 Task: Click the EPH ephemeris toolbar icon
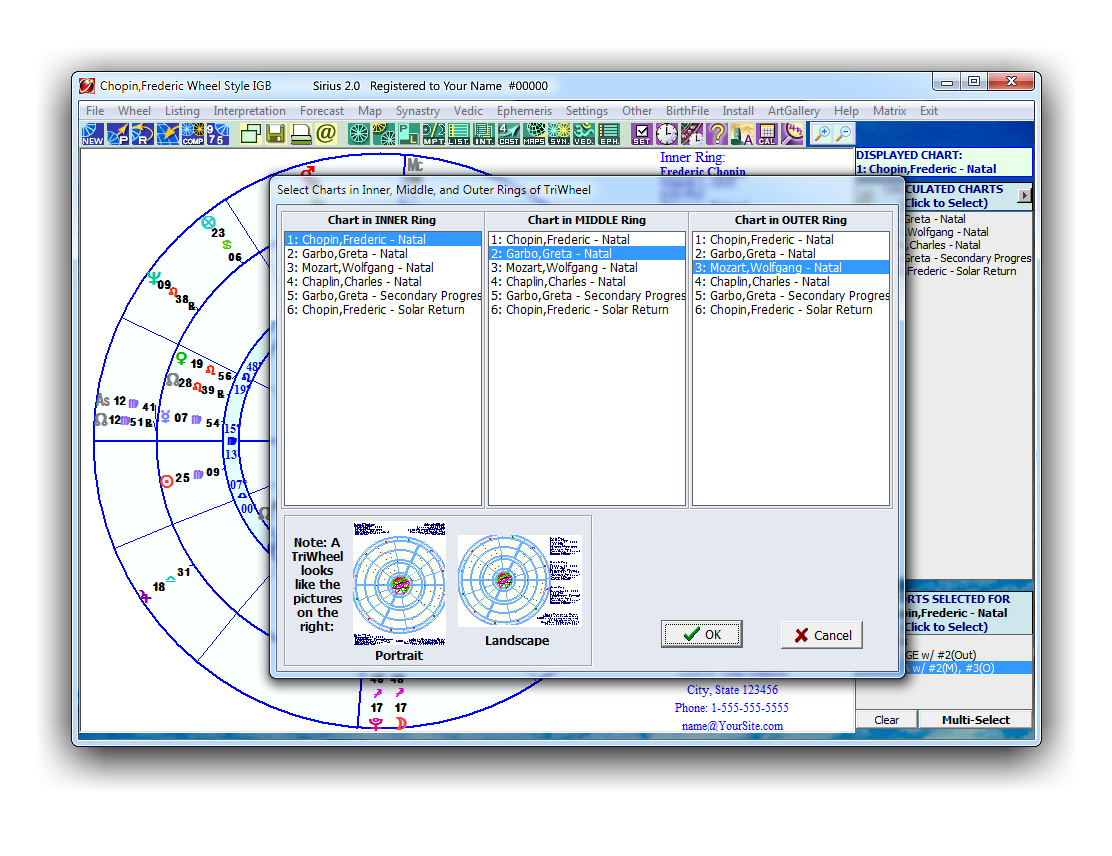[609, 133]
